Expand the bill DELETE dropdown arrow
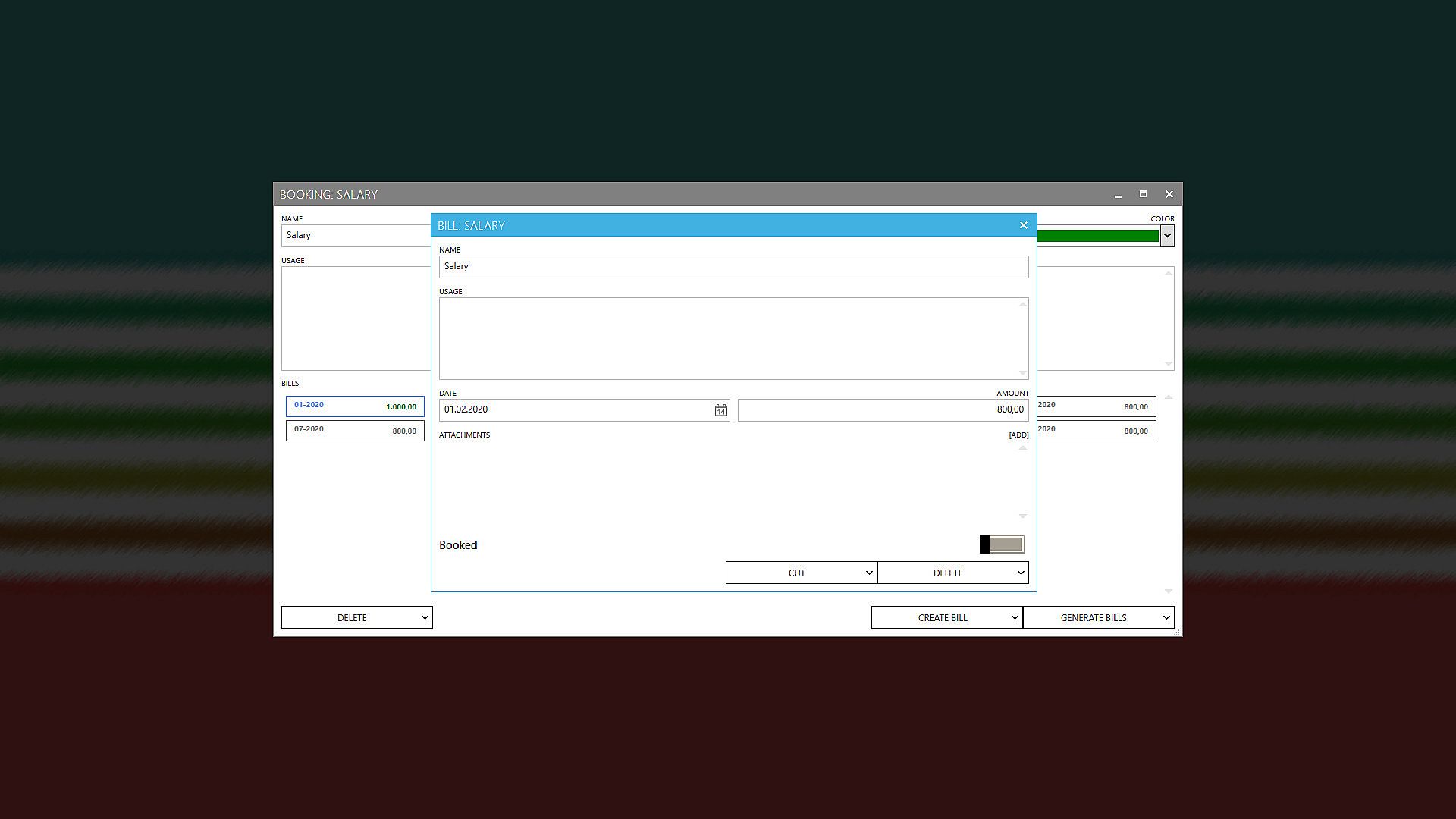The height and width of the screenshot is (819, 1456). click(1020, 573)
